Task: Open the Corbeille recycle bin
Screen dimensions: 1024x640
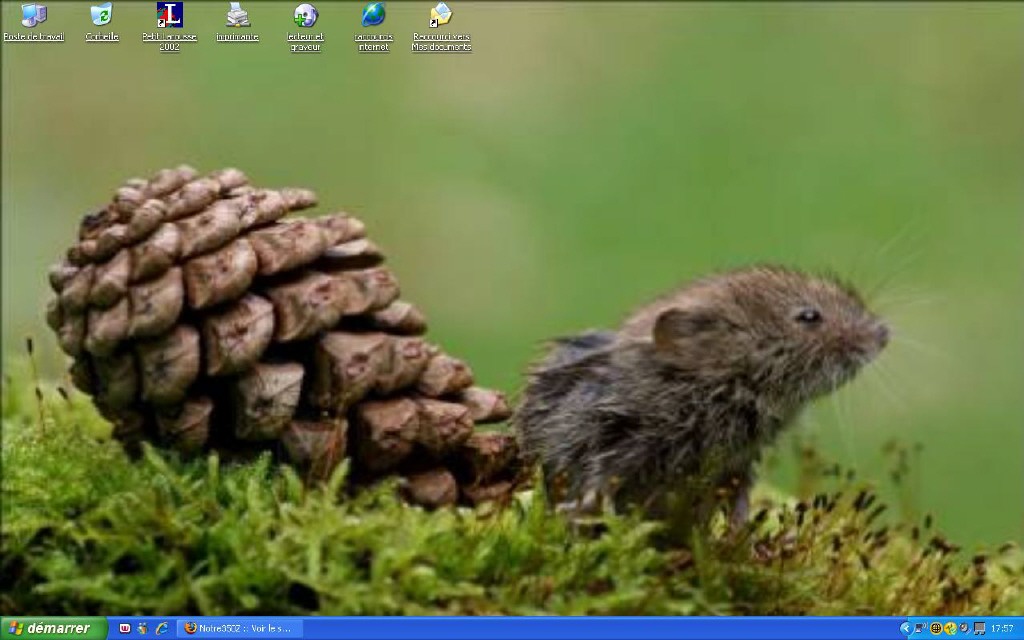Action: coord(101,16)
